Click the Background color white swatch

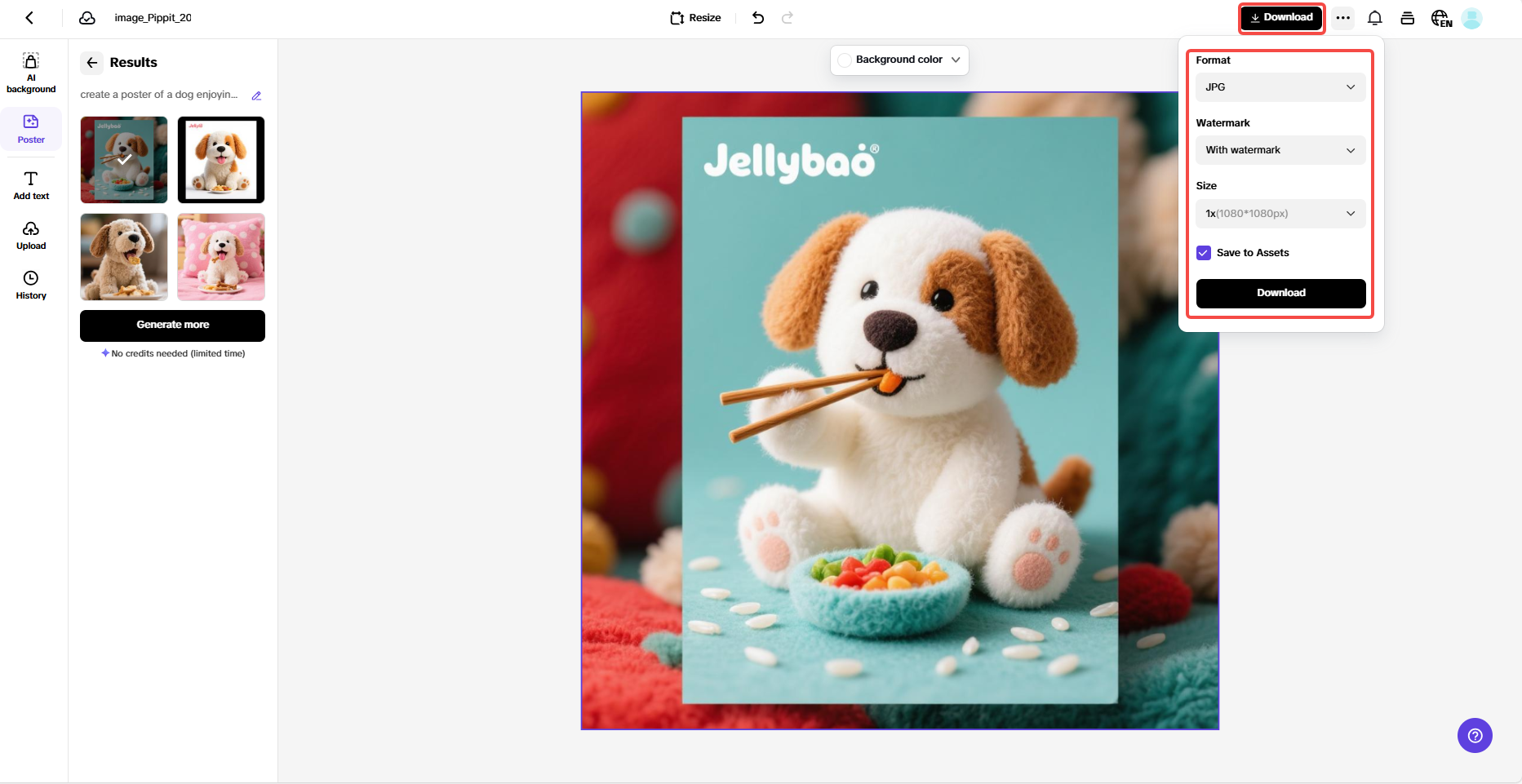pos(845,60)
